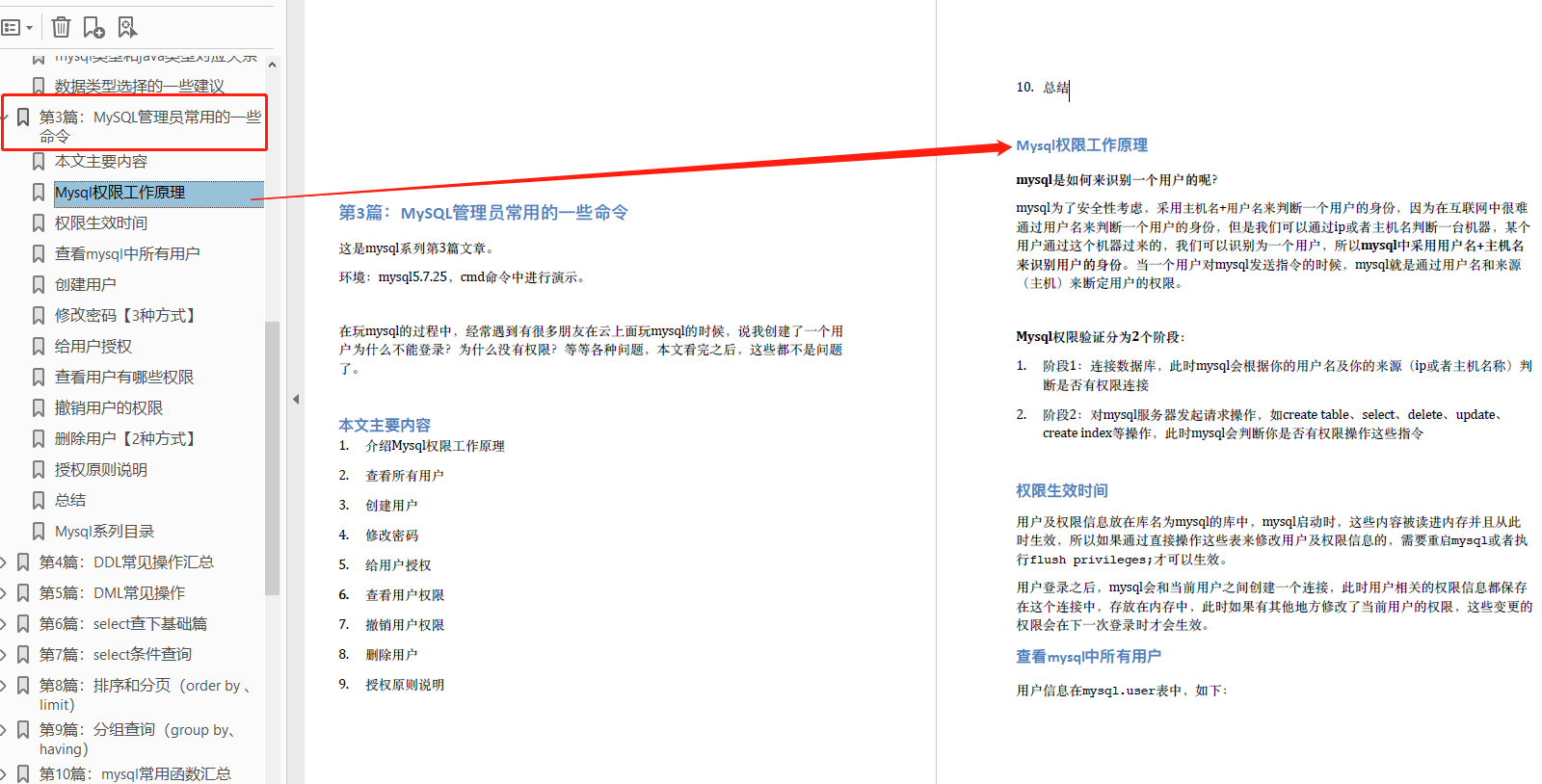Expand the 第8篇 排序和分页 bookmark

4,686
